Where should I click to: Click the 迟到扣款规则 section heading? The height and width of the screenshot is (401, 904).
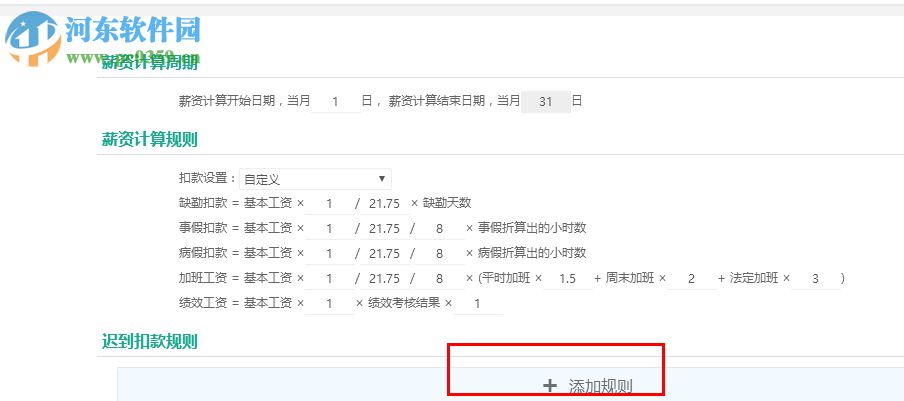[x=150, y=341]
